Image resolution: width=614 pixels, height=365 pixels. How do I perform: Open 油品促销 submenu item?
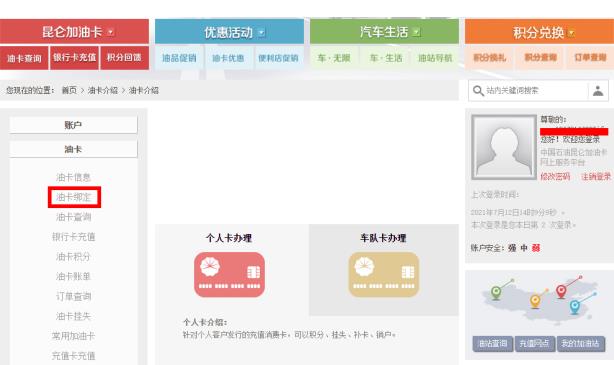(179, 58)
